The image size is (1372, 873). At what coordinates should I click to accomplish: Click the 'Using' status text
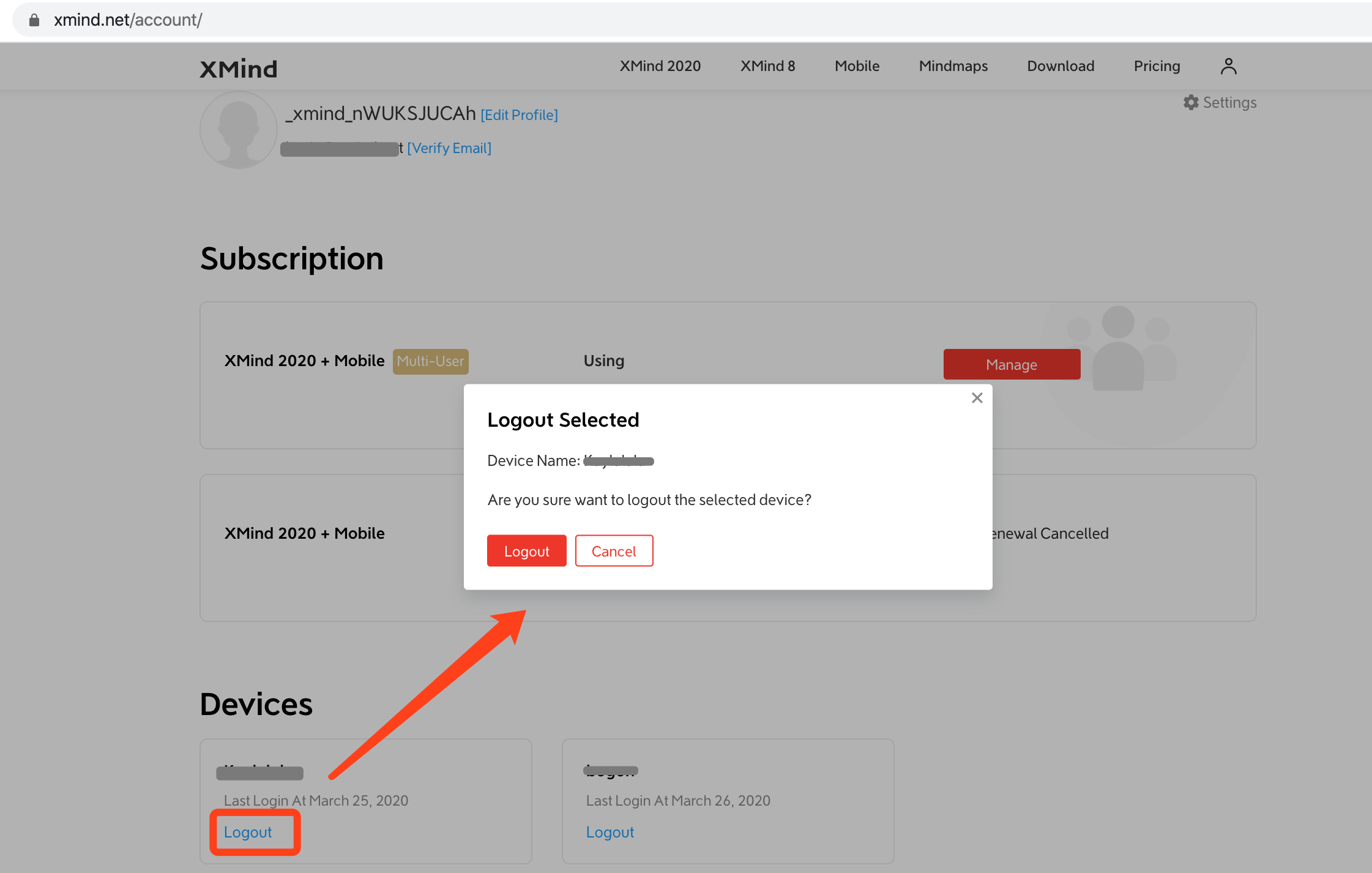[x=603, y=361]
